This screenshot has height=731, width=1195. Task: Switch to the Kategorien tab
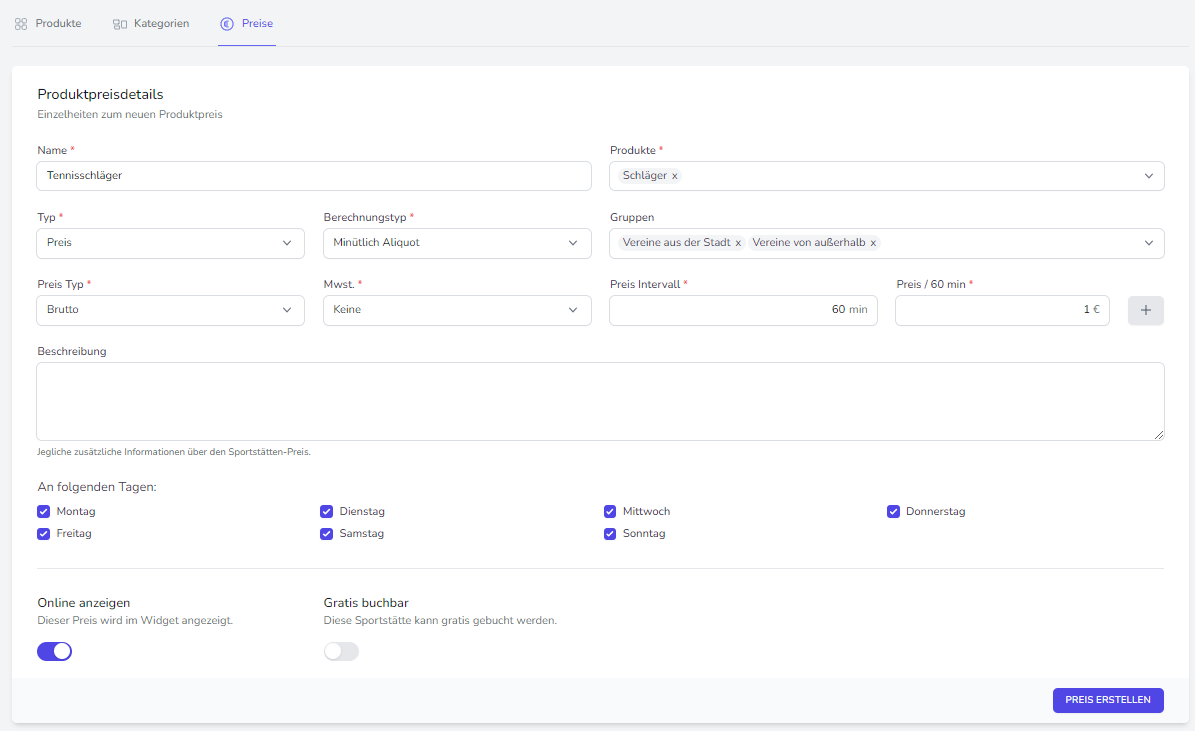tap(160, 23)
